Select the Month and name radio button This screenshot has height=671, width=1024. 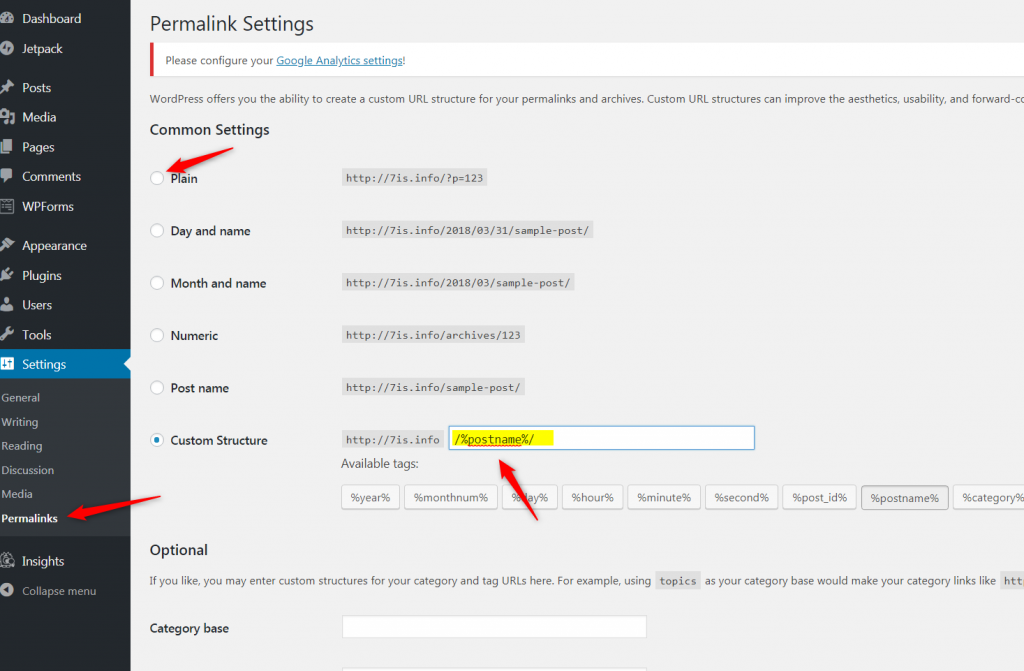(157, 283)
